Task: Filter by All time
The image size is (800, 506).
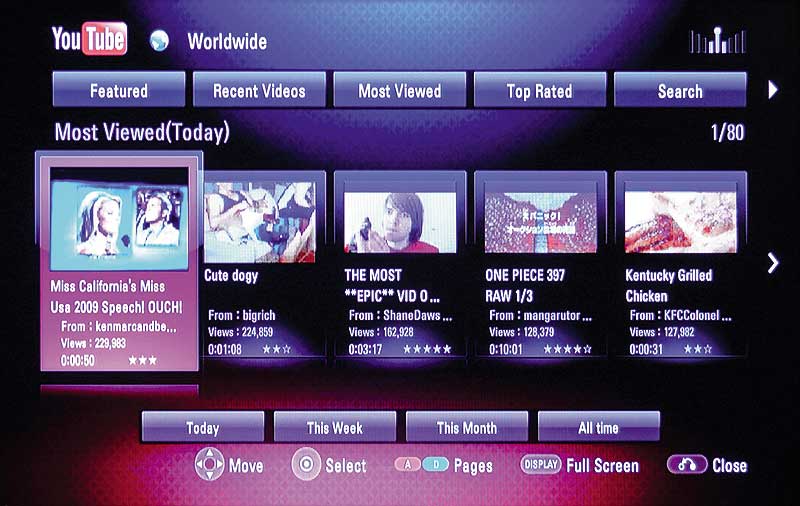Action: (598, 427)
